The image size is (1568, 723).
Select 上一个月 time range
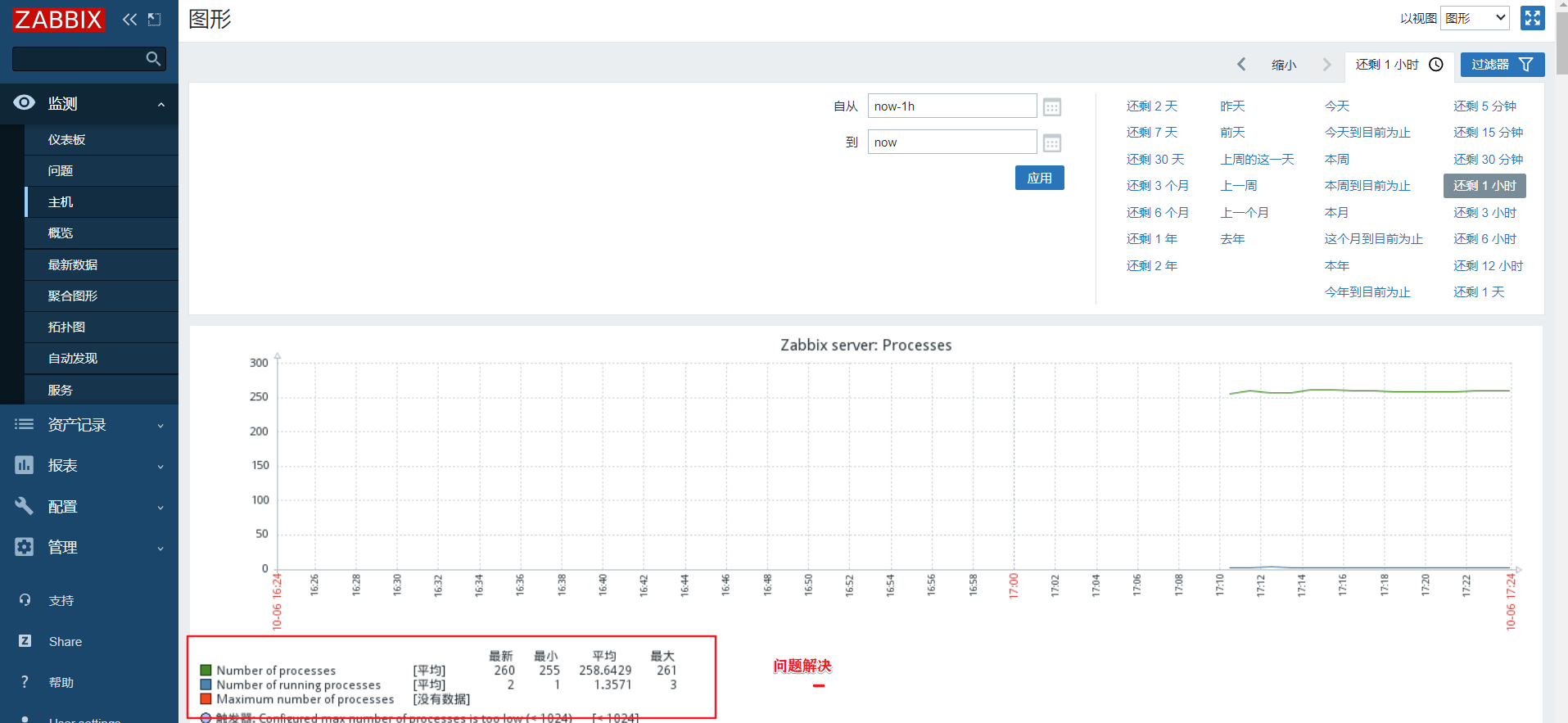(1245, 213)
